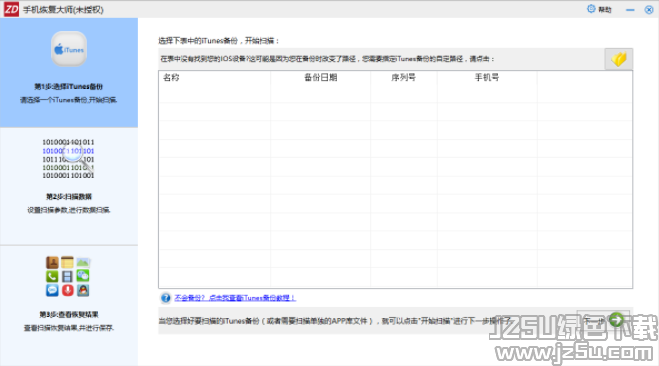
Task: Open the gear help menu in title bar
Action: 599,9
